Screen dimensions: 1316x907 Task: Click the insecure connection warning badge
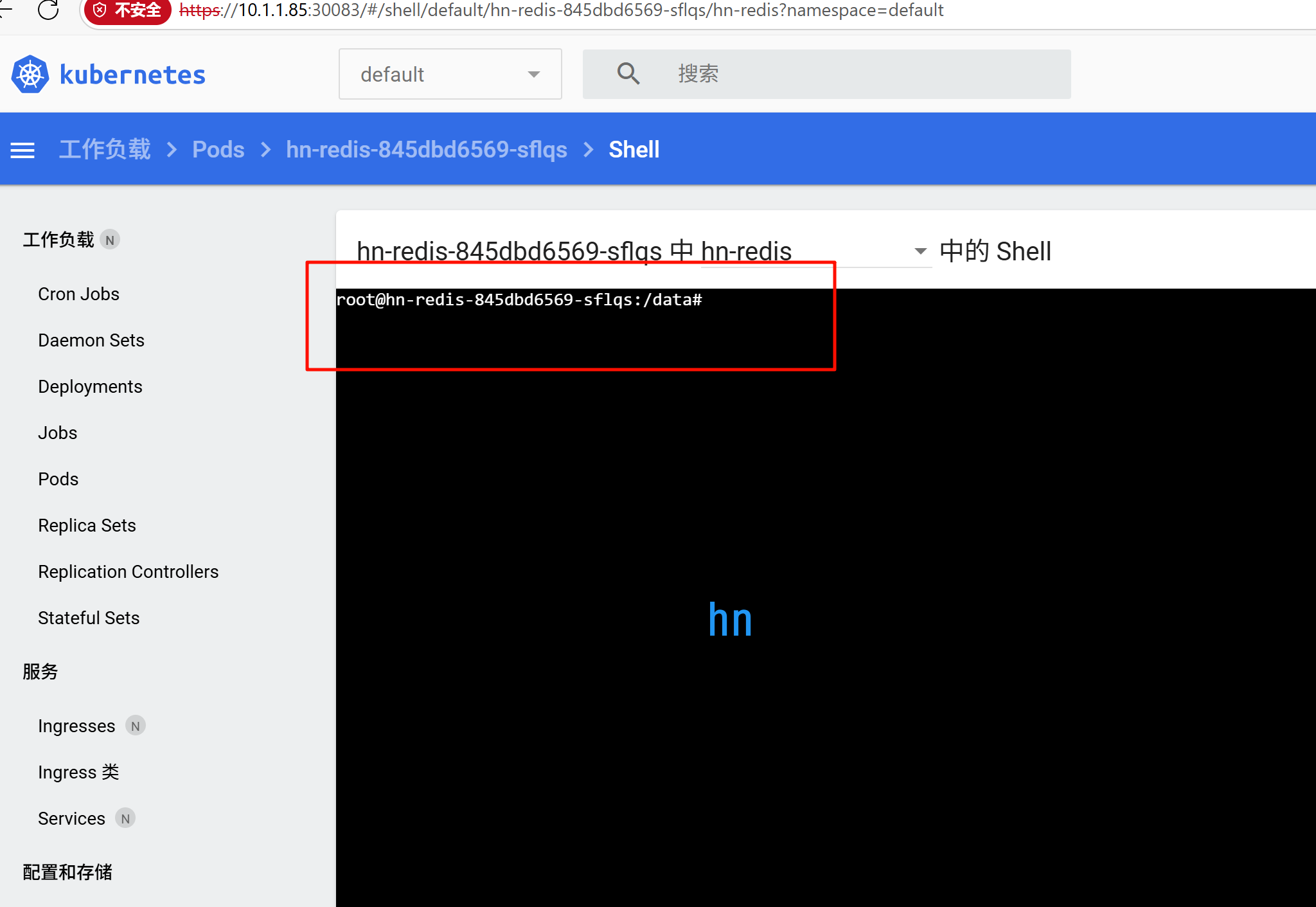pyautogui.click(x=128, y=10)
